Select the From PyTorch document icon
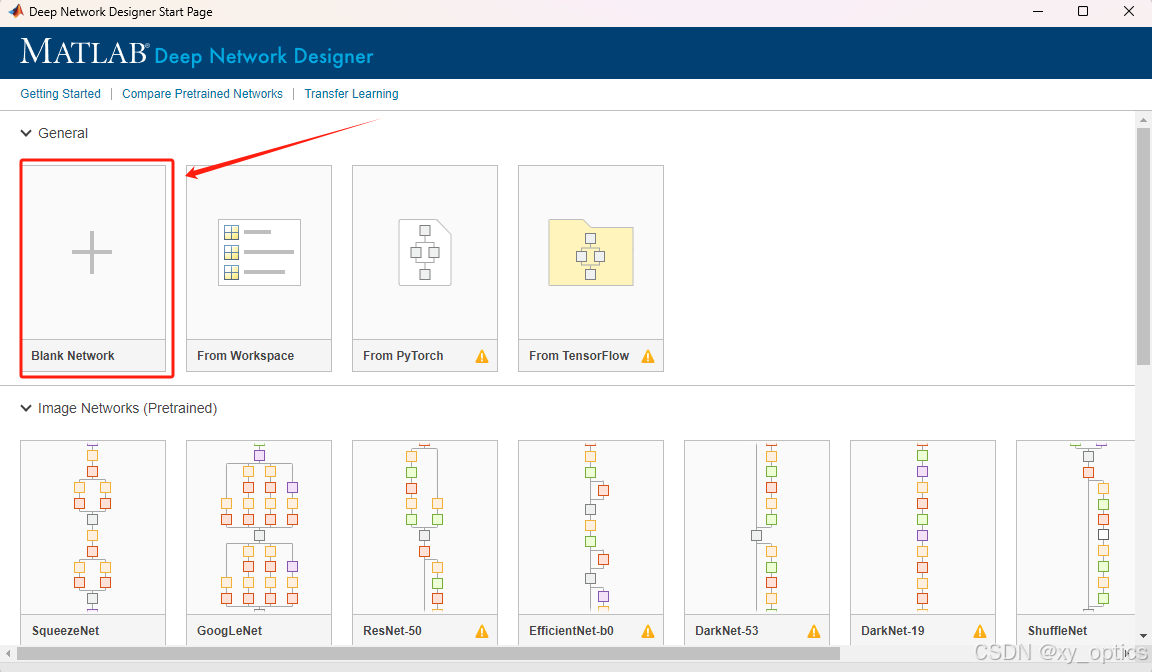Viewport: 1152px width, 672px height. [425, 252]
